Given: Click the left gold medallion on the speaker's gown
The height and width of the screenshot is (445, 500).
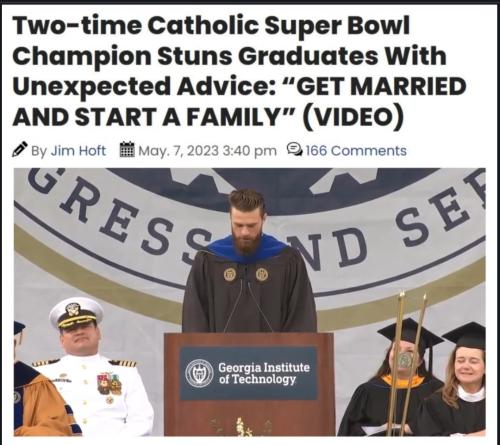Looking at the screenshot, I should [230, 274].
